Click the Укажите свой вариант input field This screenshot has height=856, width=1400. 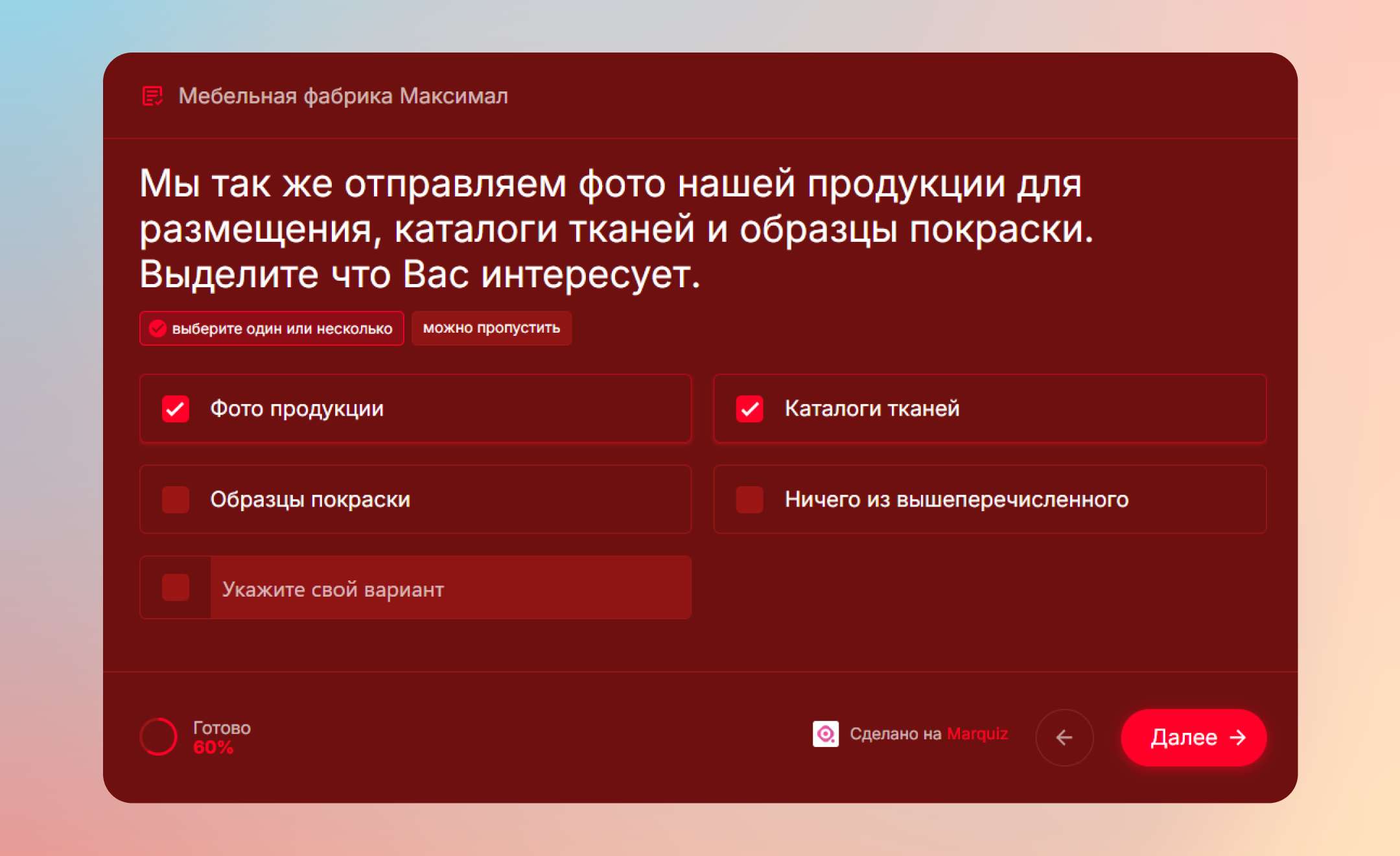tap(450, 588)
